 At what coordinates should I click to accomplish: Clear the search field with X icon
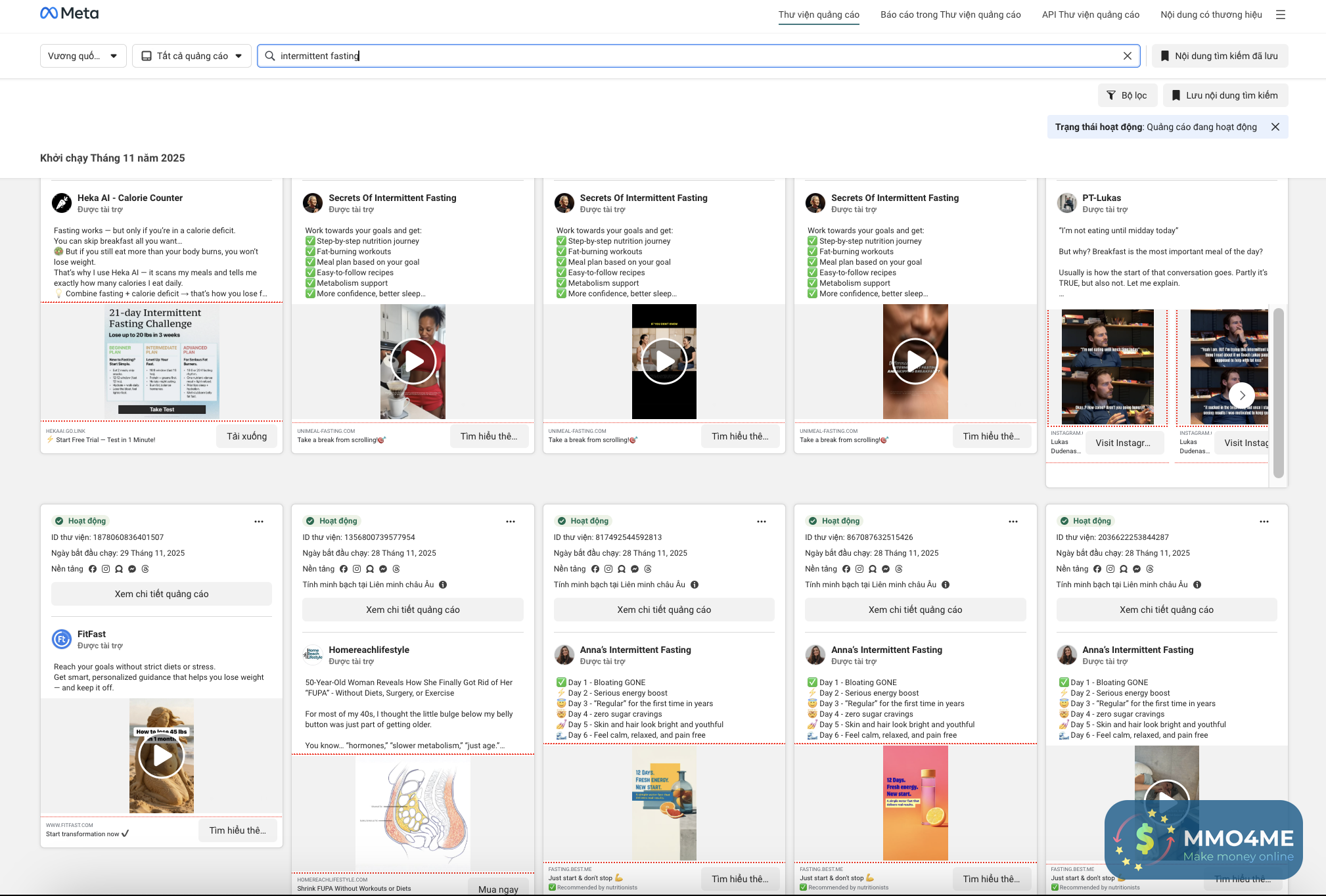coord(1128,56)
